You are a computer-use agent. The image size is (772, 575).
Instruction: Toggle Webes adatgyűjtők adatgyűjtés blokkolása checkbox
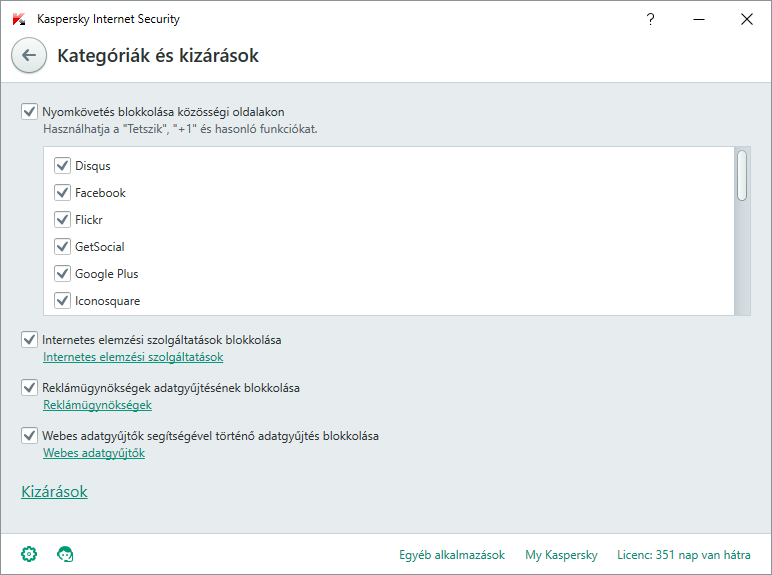click(x=30, y=436)
